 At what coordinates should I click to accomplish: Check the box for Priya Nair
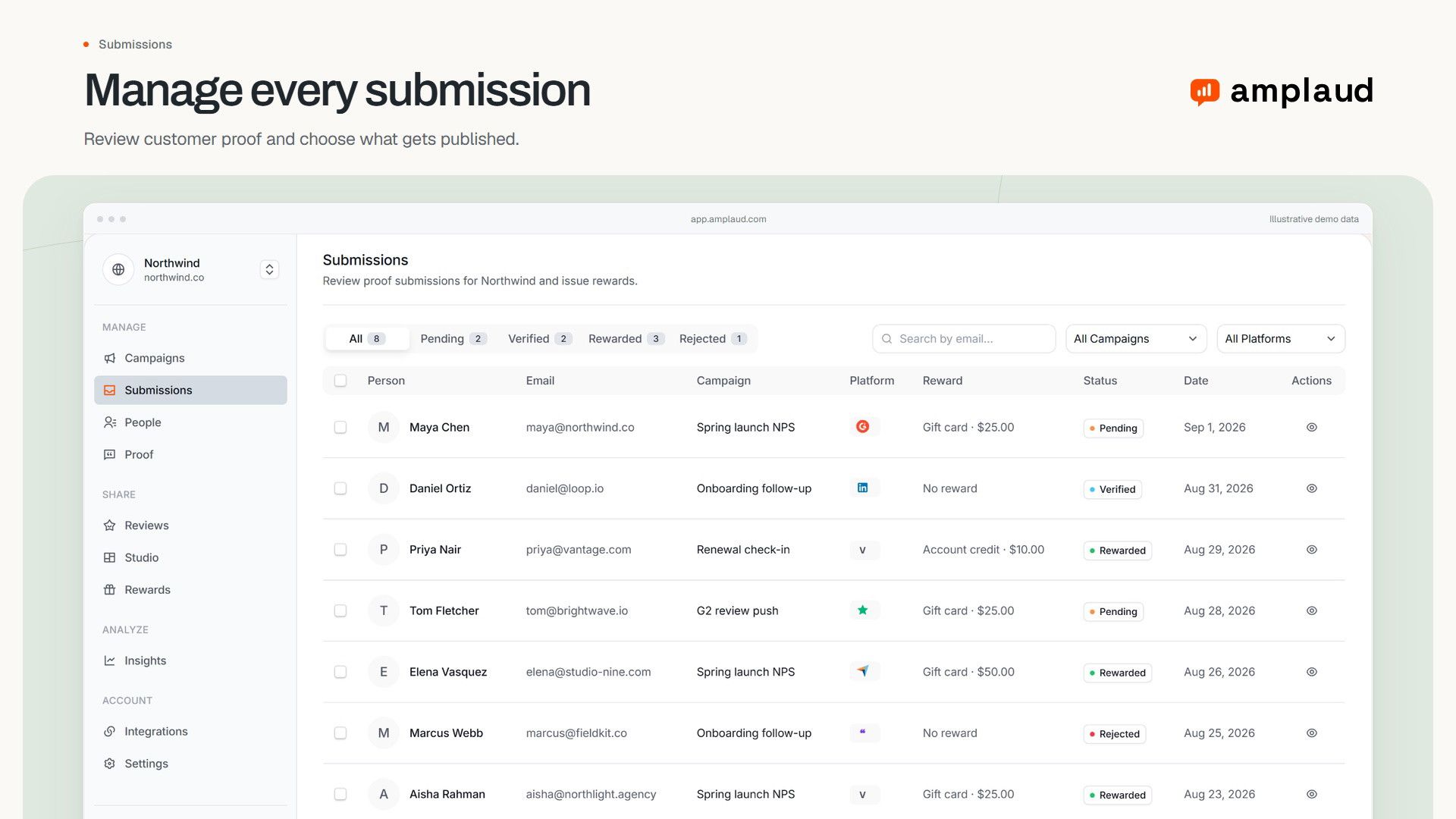[340, 550]
